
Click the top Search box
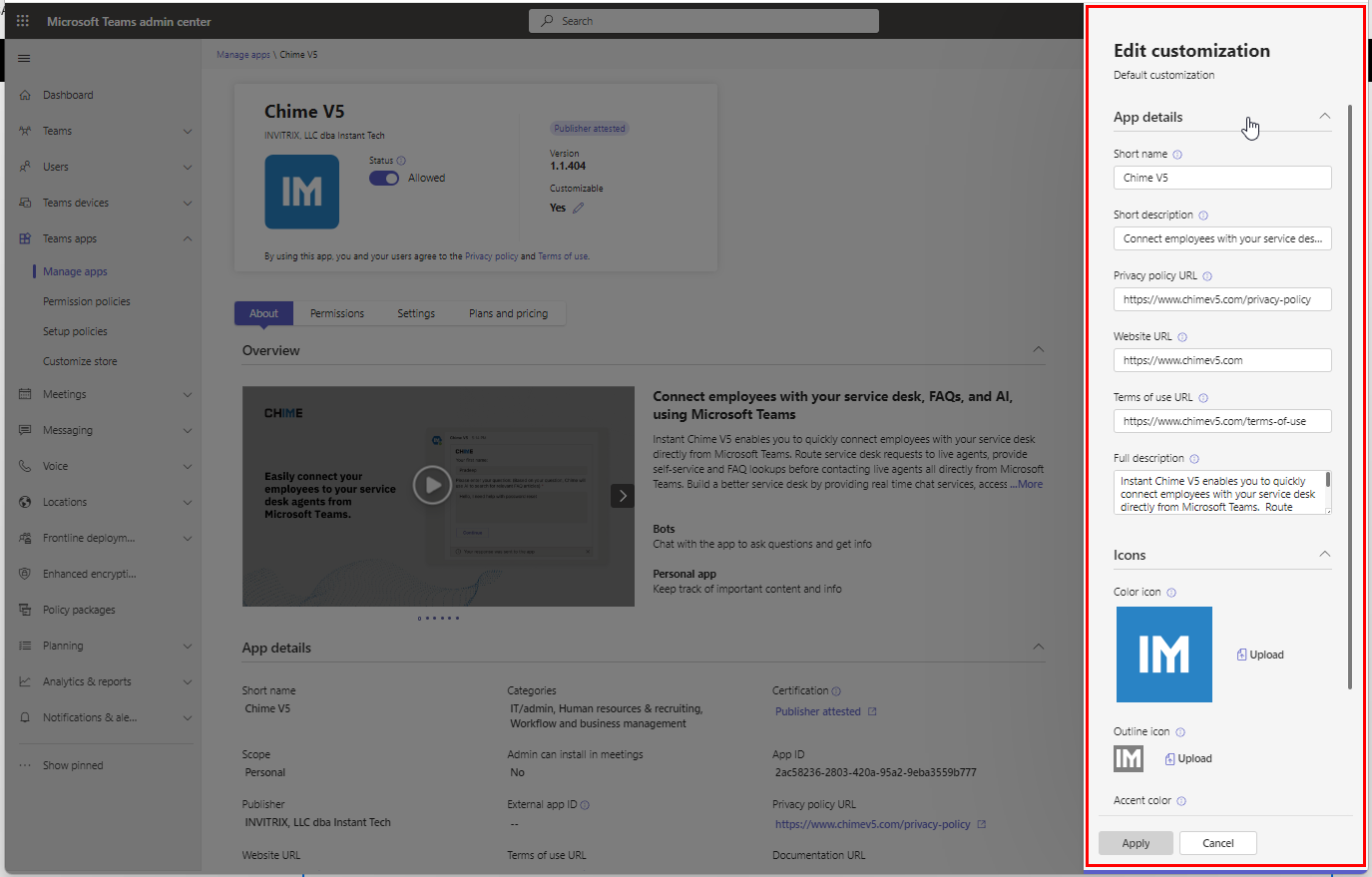[704, 21]
